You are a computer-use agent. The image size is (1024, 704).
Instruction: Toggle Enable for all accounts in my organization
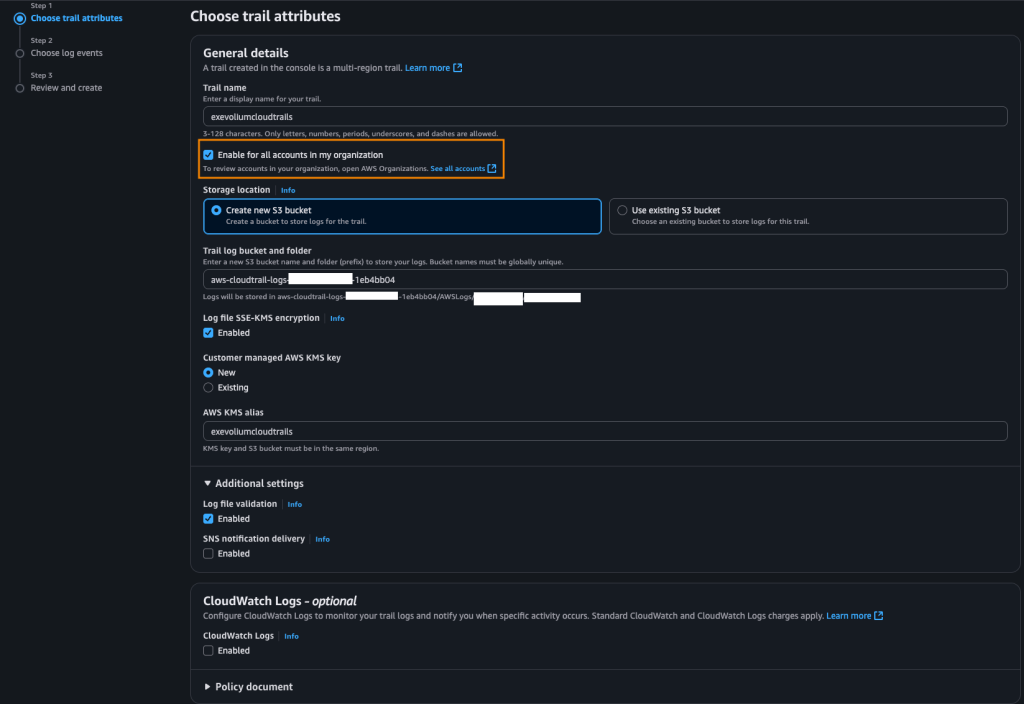click(x=208, y=155)
